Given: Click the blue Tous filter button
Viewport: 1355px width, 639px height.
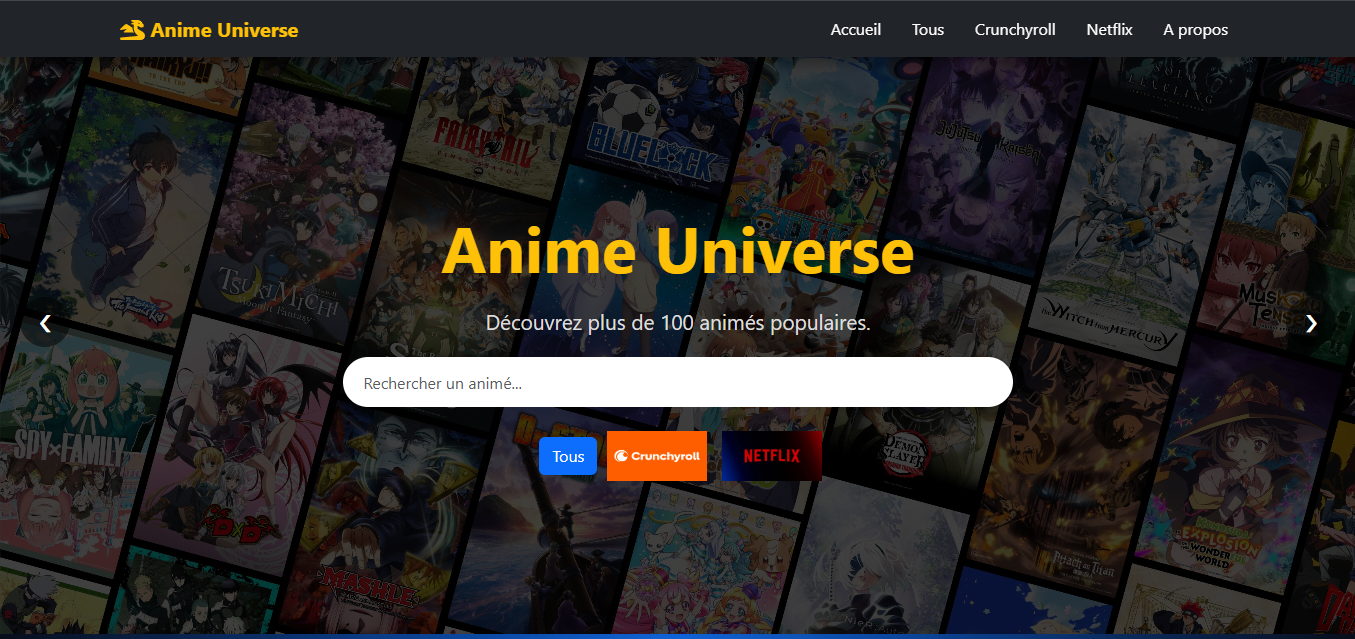Looking at the screenshot, I should tap(568, 456).
